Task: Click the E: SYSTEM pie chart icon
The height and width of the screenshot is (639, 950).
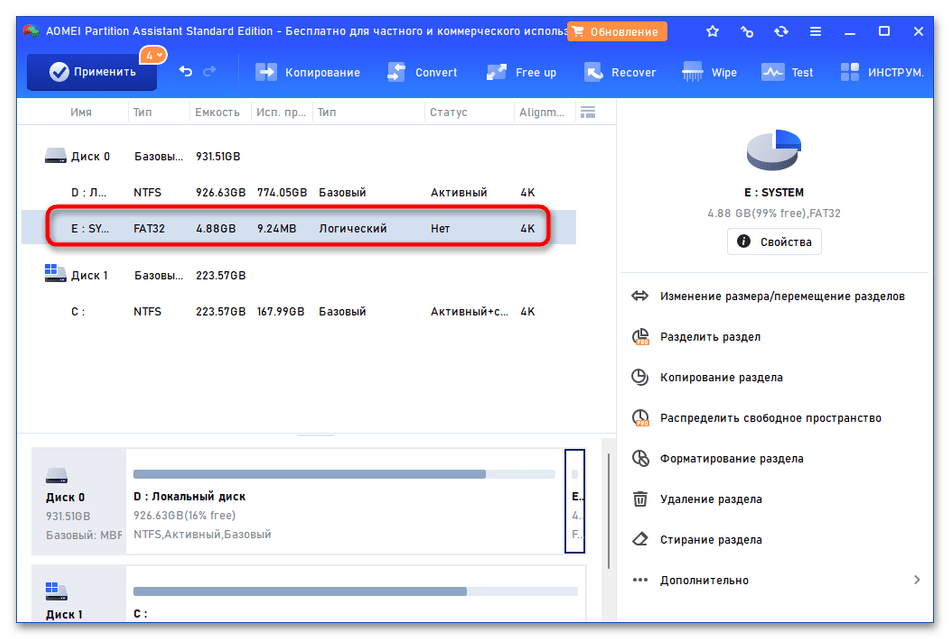Action: 773,149
